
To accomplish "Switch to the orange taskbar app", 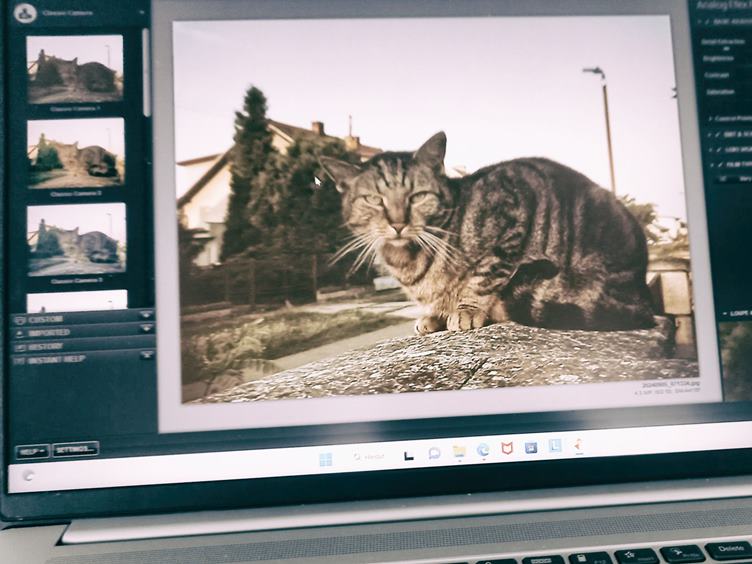I will pos(579,445).
